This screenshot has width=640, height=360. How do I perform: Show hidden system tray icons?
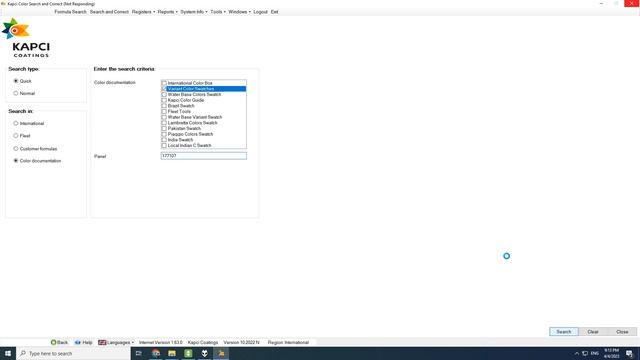pyautogui.click(x=577, y=353)
